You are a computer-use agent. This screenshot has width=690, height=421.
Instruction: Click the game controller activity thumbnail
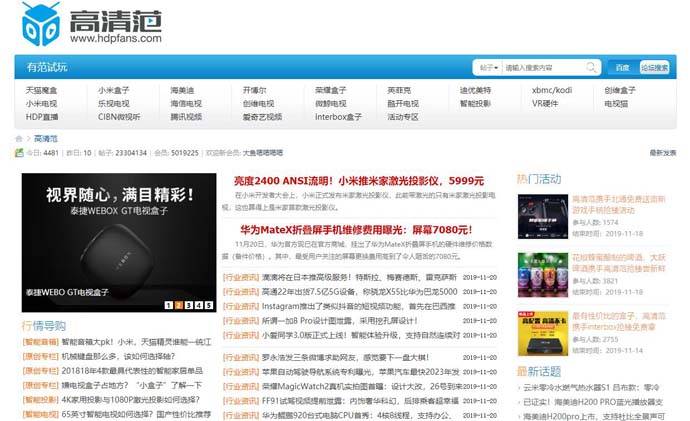tap(543, 216)
